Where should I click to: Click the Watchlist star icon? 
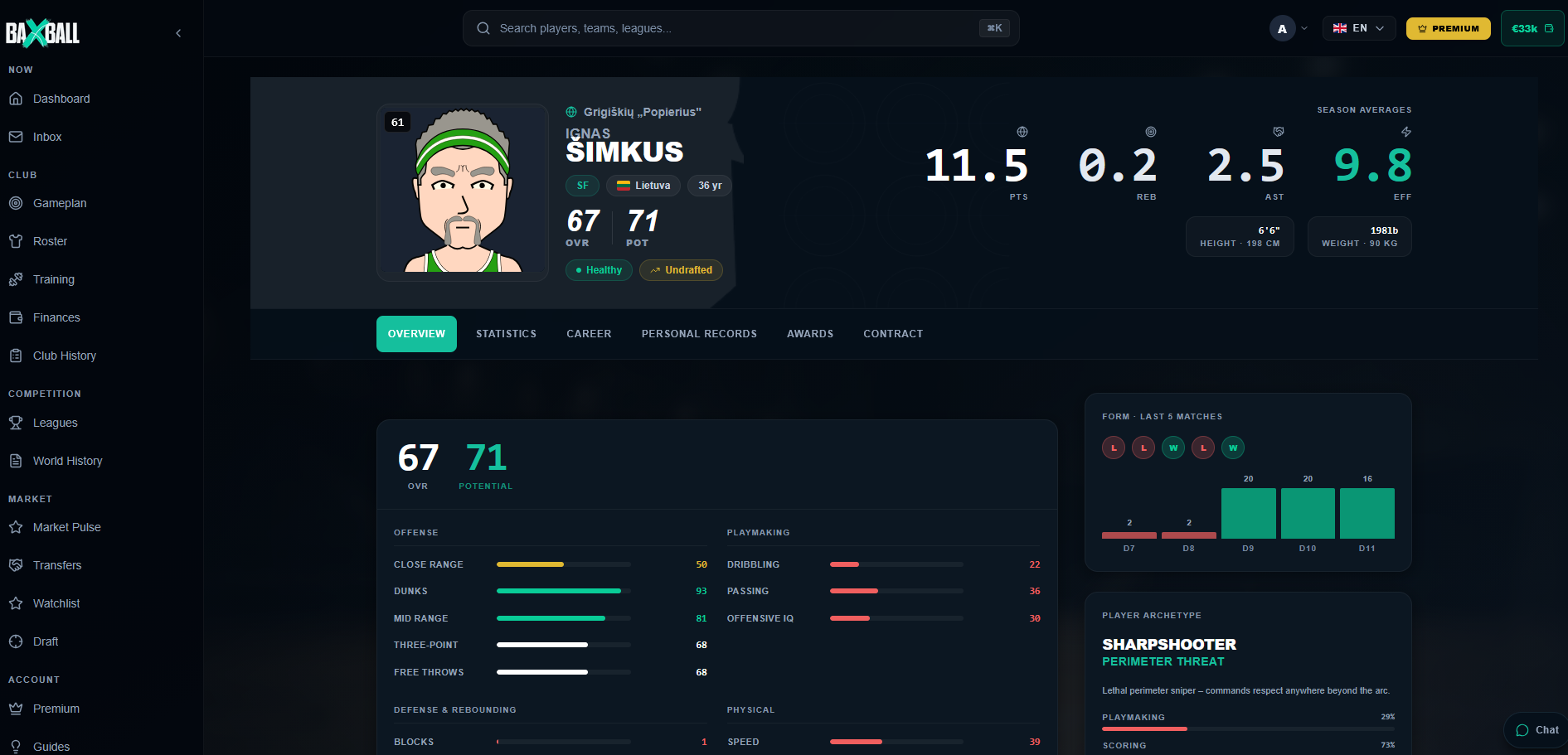(16, 603)
